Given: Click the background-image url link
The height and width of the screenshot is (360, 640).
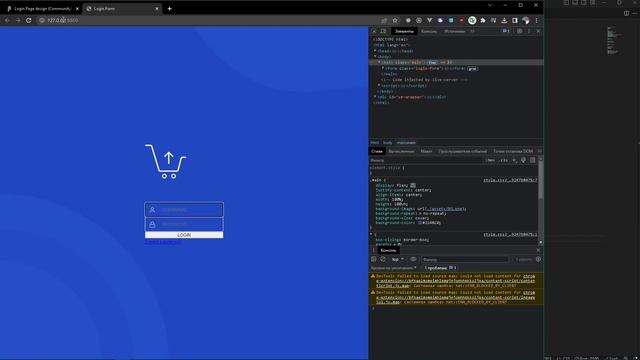Looking at the screenshot, I should pos(445,209).
